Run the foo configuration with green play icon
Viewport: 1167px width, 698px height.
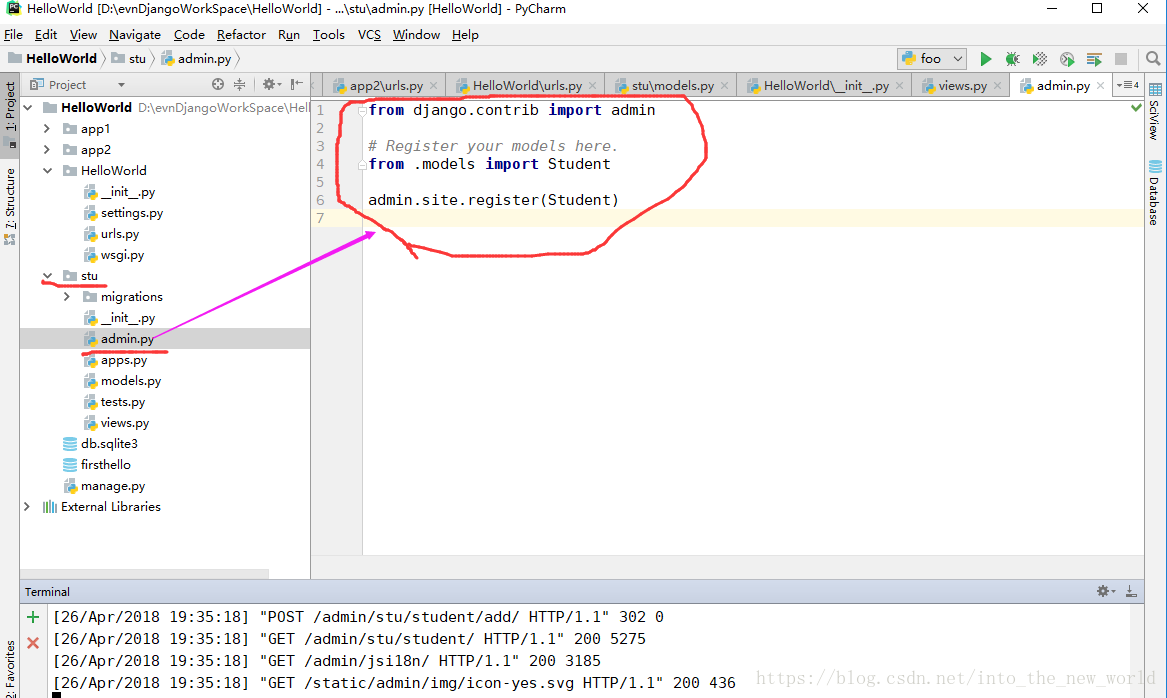click(x=985, y=59)
